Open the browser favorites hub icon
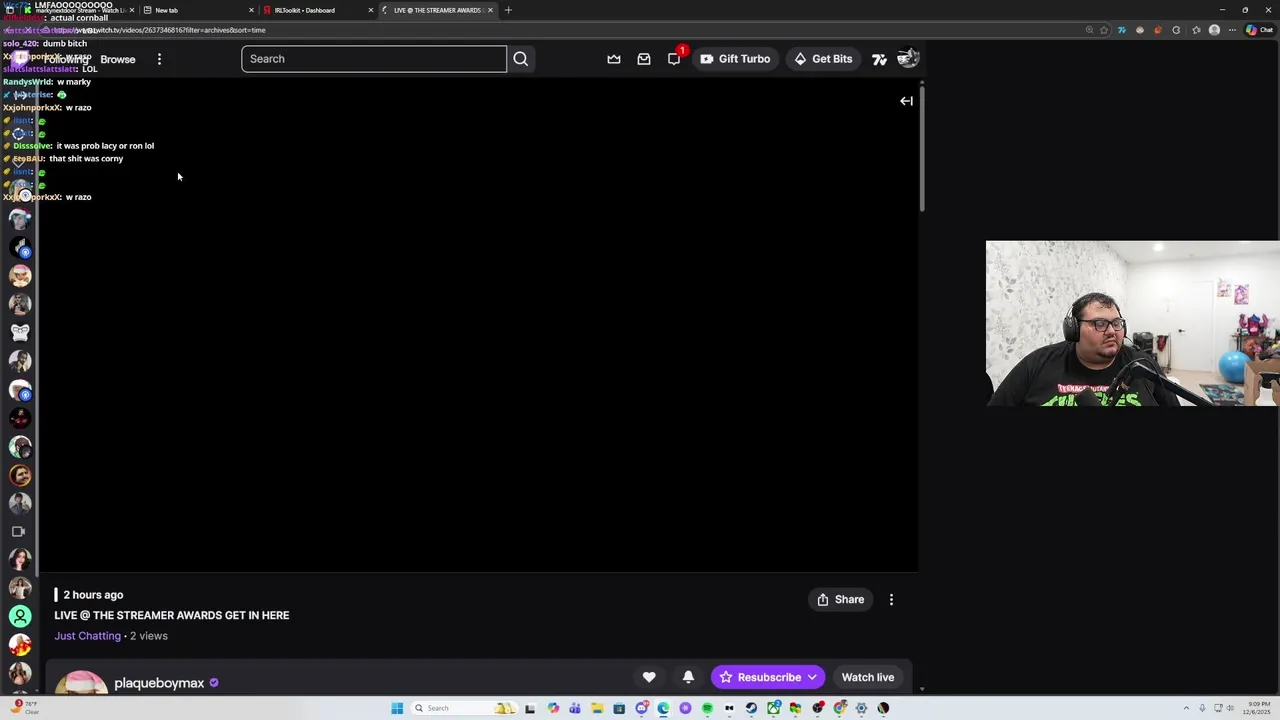1280x720 pixels. point(1196,30)
